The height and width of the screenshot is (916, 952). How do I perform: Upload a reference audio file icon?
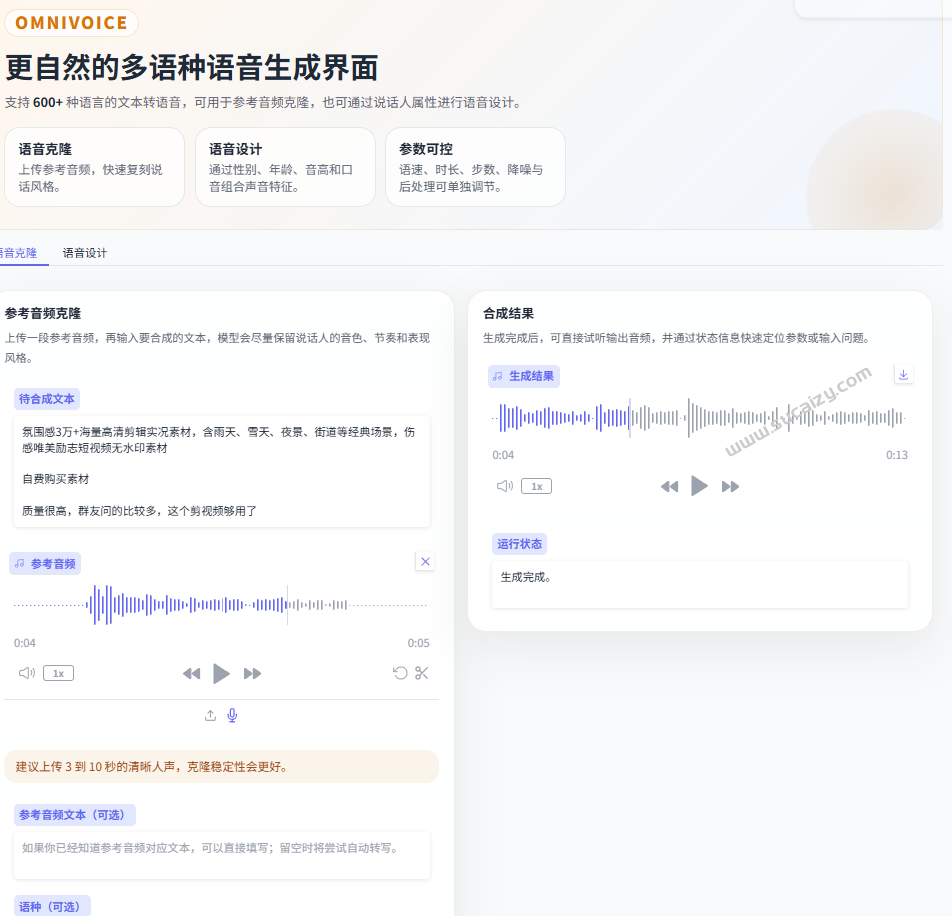[x=210, y=716]
